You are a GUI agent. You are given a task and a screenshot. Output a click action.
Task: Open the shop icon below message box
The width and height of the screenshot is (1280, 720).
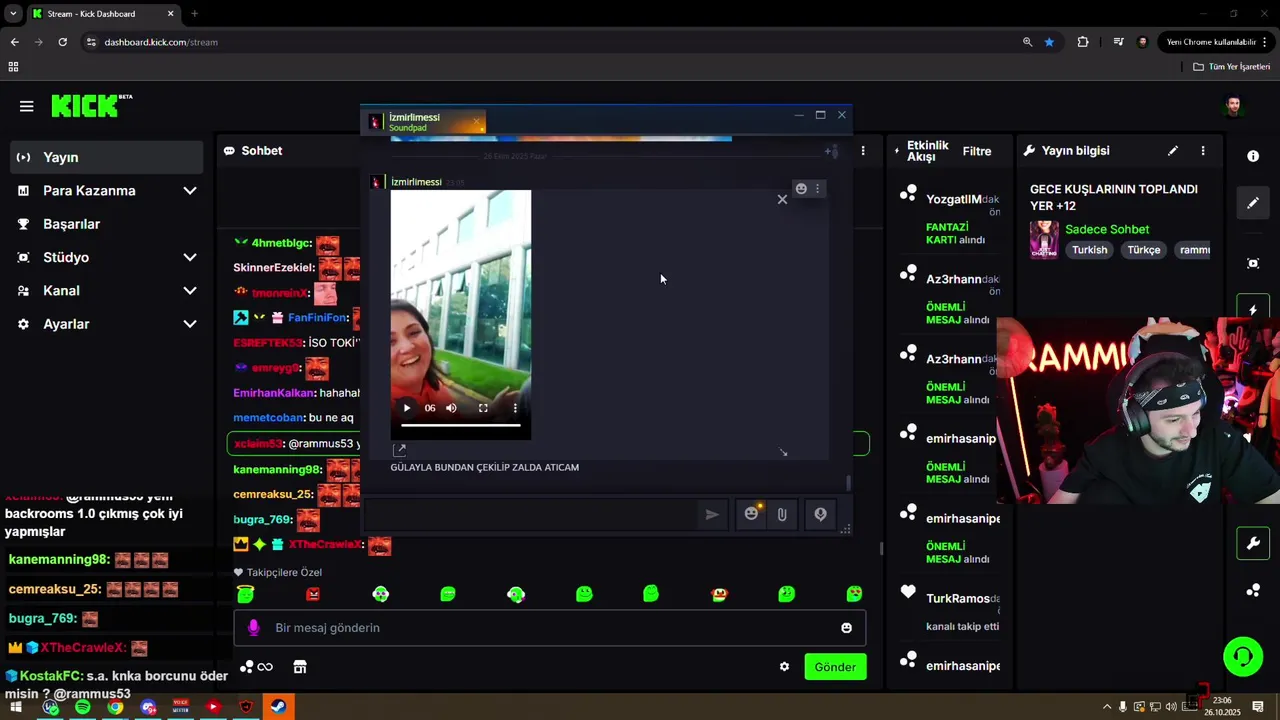[x=299, y=667]
